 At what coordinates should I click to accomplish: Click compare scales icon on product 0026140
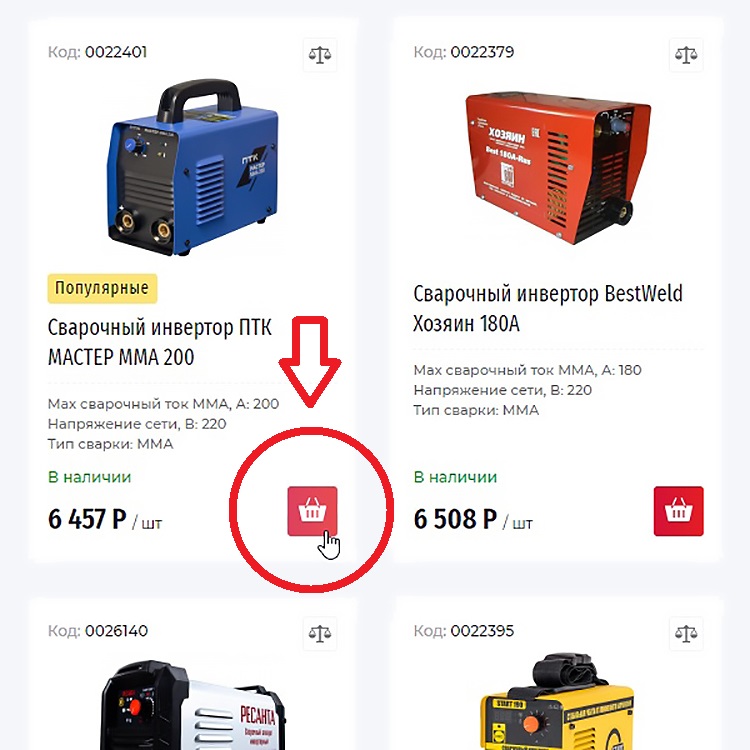320,634
